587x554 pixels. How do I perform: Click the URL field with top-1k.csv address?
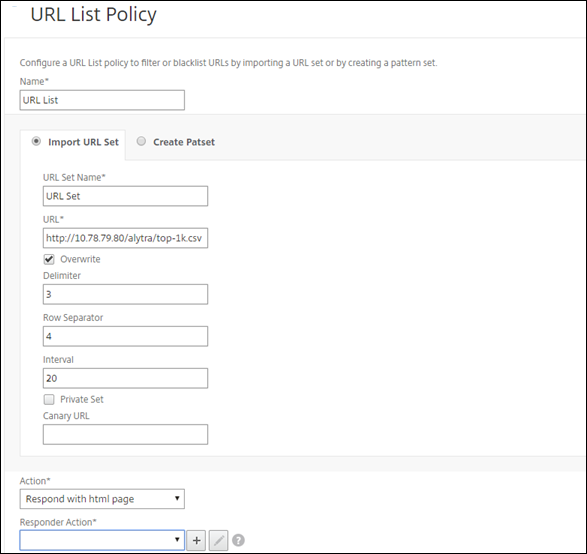125,238
